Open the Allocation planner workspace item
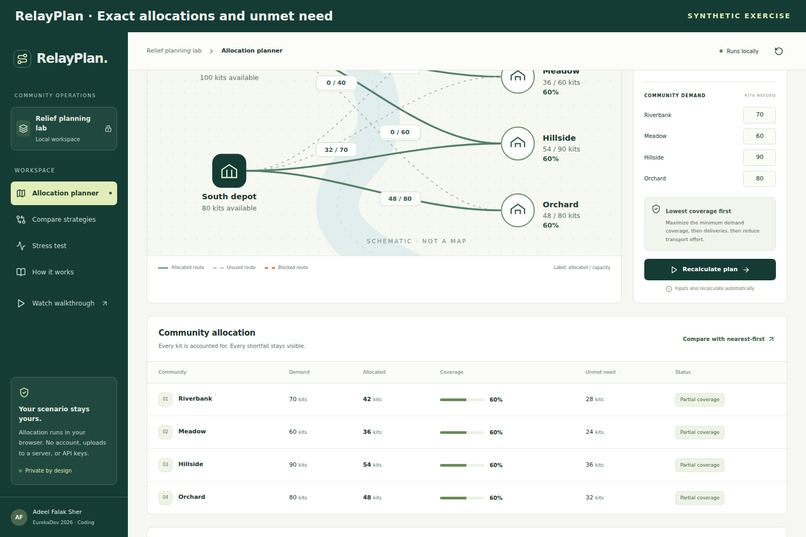This screenshot has width=806, height=537. pos(64,193)
